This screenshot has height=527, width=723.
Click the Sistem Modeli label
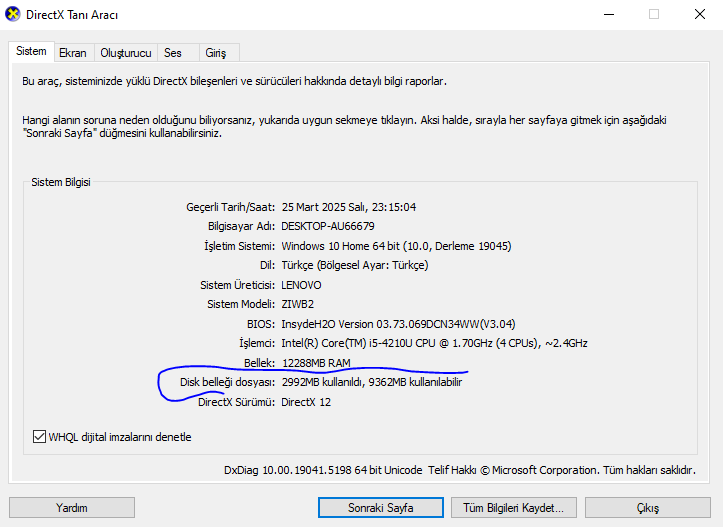(x=241, y=304)
